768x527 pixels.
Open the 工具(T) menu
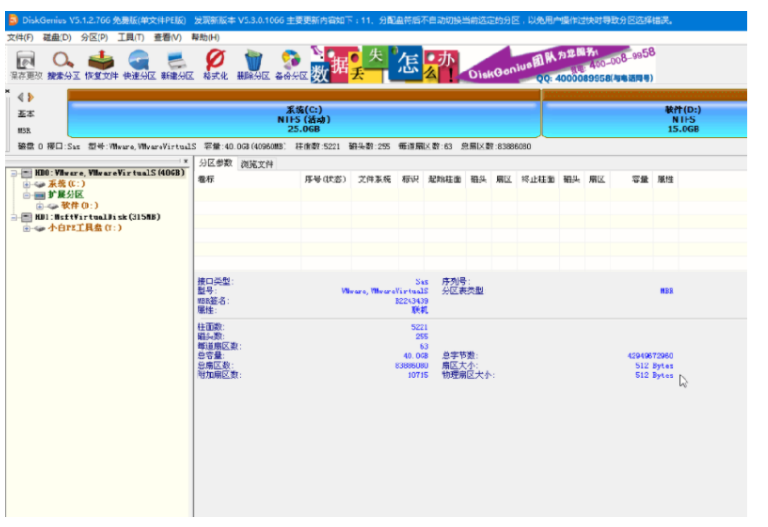pyautogui.click(x=130, y=37)
